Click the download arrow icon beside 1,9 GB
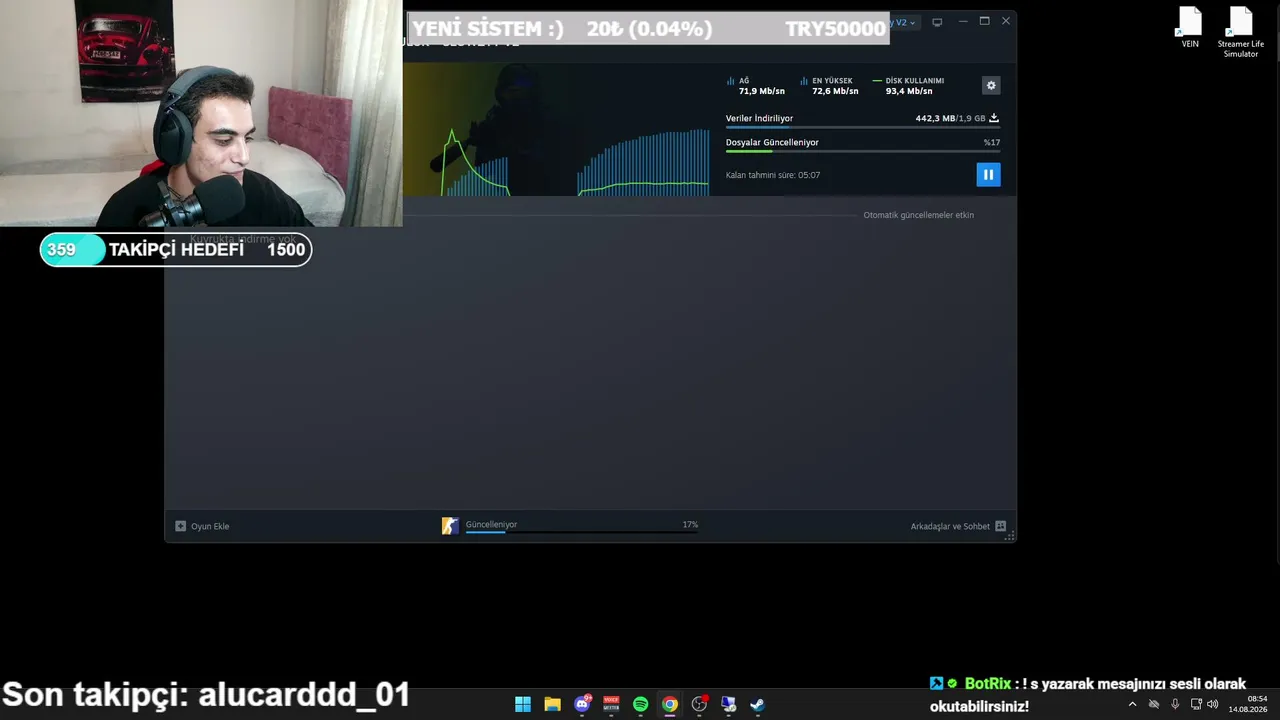This screenshot has width=1280, height=720. [x=994, y=118]
